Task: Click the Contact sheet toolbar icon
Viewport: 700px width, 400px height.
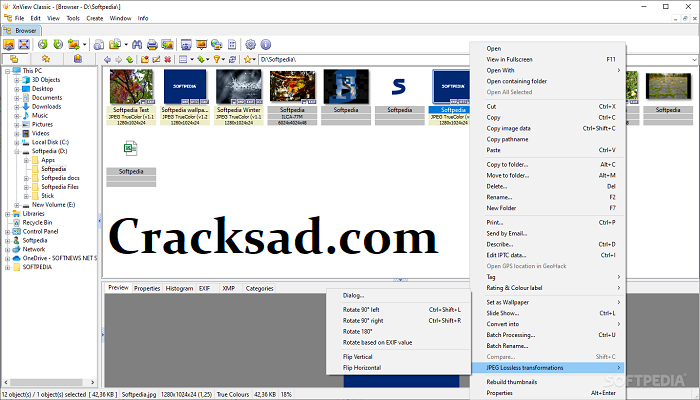Action: 232,44
